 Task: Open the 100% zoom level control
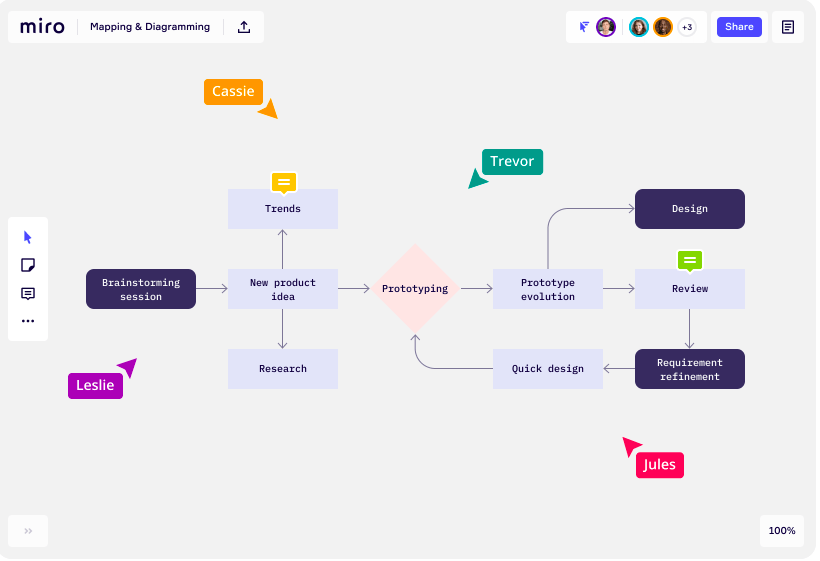coord(784,532)
